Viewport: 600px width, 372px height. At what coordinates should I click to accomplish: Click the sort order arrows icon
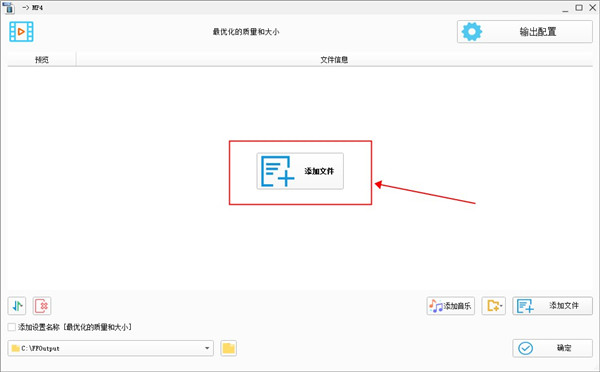(x=17, y=306)
